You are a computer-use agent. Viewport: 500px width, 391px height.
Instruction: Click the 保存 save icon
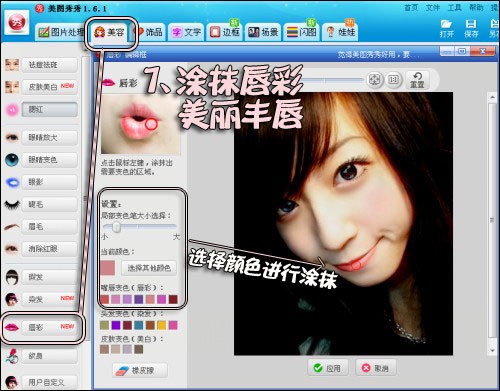click(471, 28)
